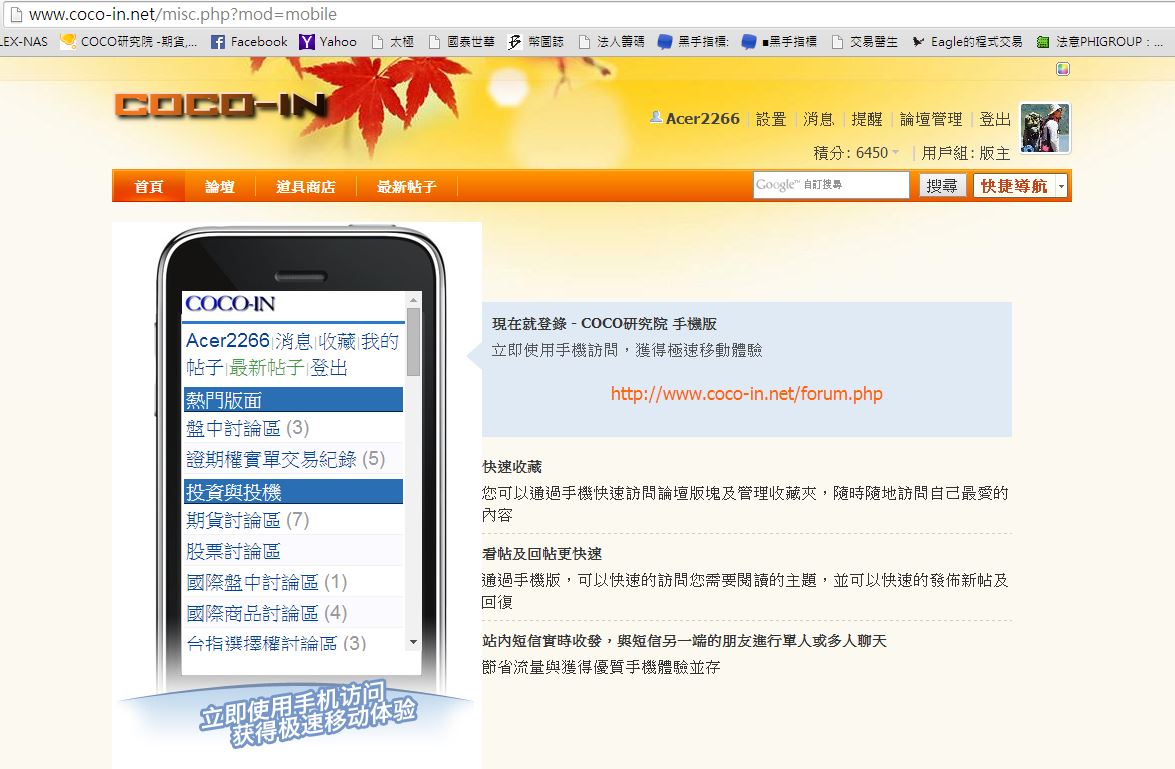1175x769 pixels.
Task: Open the Eagle的程式交易 bookmark
Action: [967, 42]
